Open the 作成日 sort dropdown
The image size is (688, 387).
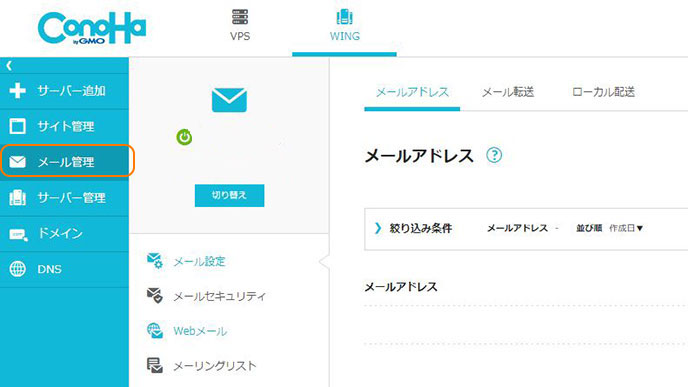point(626,228)
